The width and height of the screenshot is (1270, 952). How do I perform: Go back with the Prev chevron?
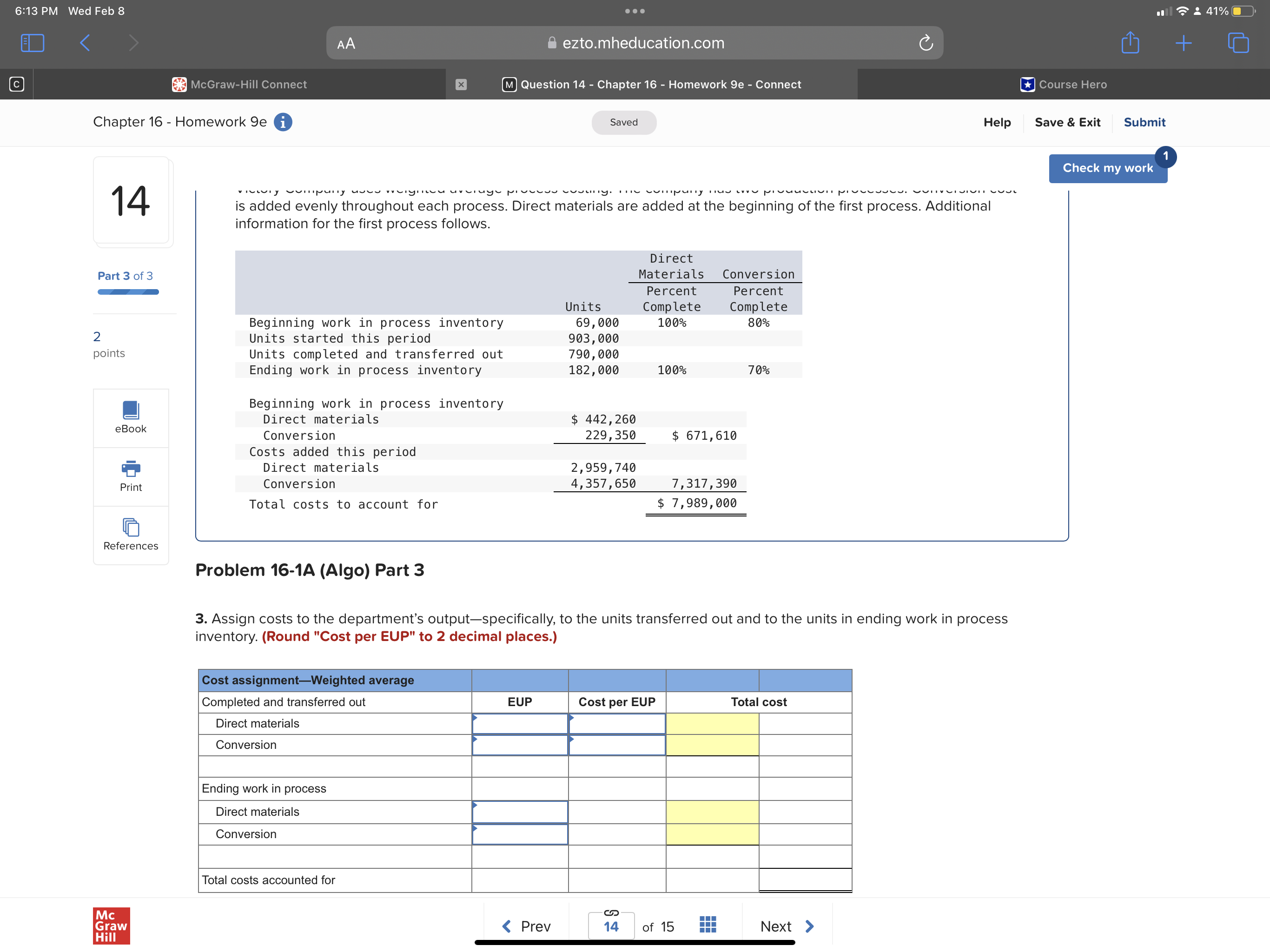coord(506,926)
